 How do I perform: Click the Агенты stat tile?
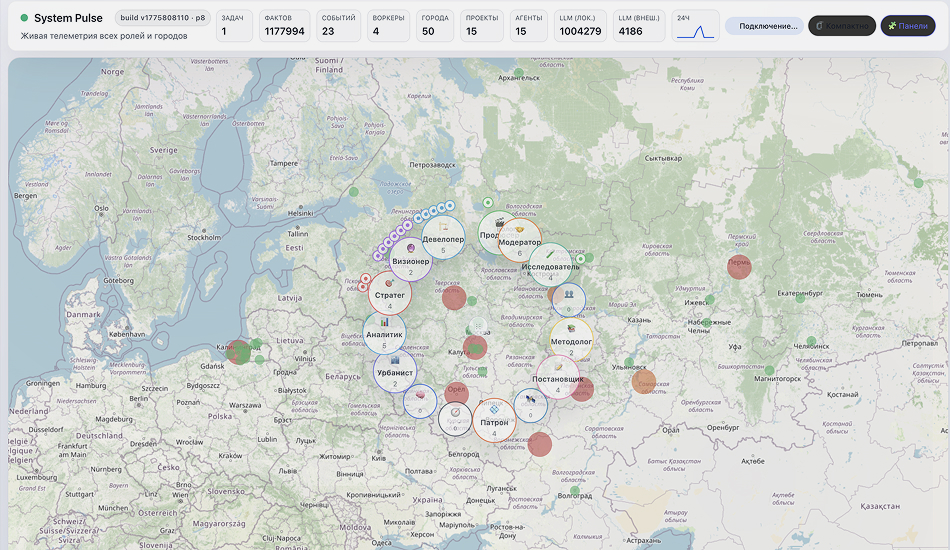tap(527, 26)
